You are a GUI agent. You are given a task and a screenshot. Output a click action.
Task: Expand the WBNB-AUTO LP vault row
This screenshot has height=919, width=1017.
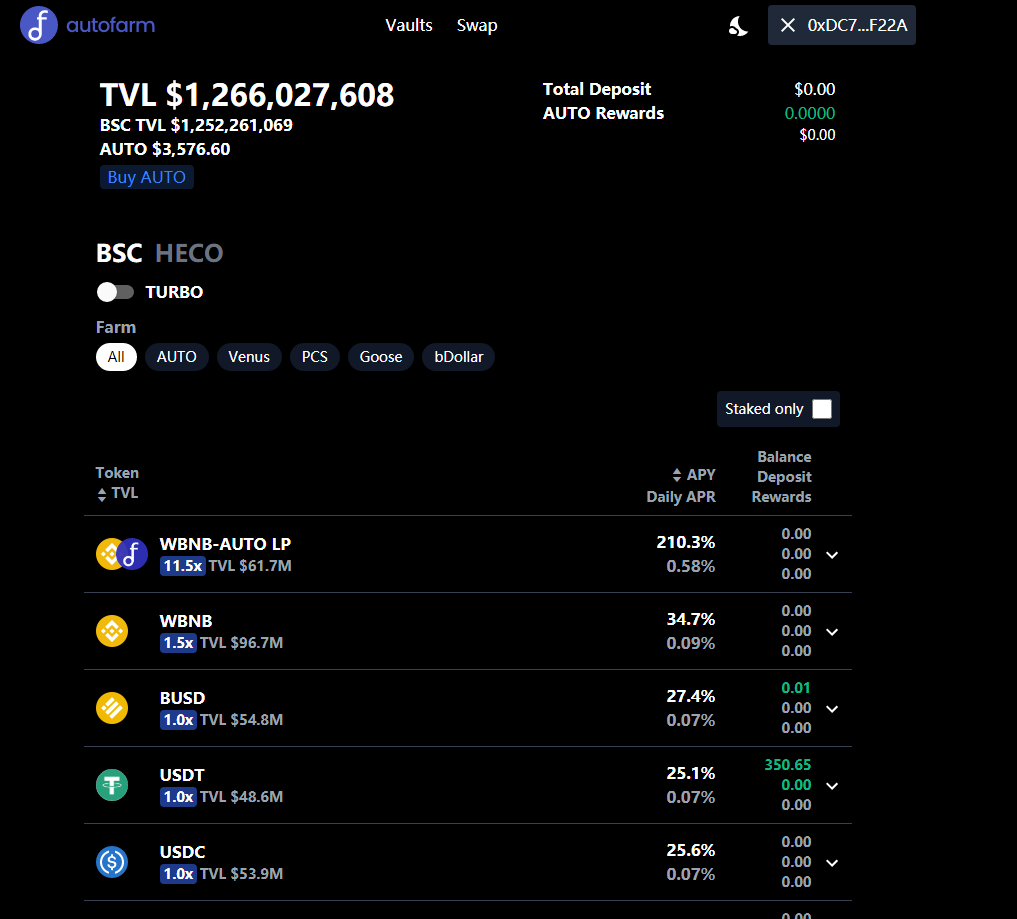pyautogui.click(x=832, y=555)
